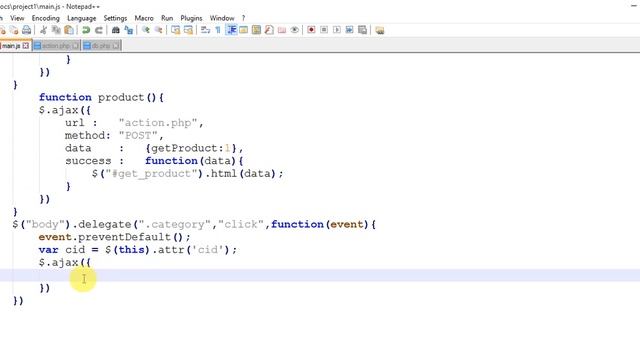Click the Zoom Out magnifier icon

(158, 30)
